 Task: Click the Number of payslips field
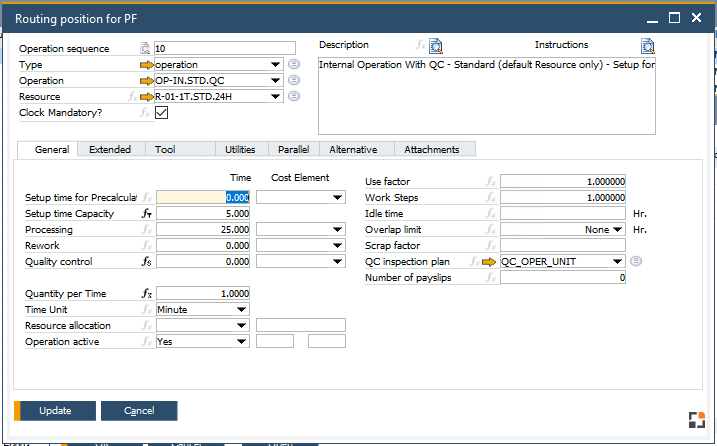(563, 278)
